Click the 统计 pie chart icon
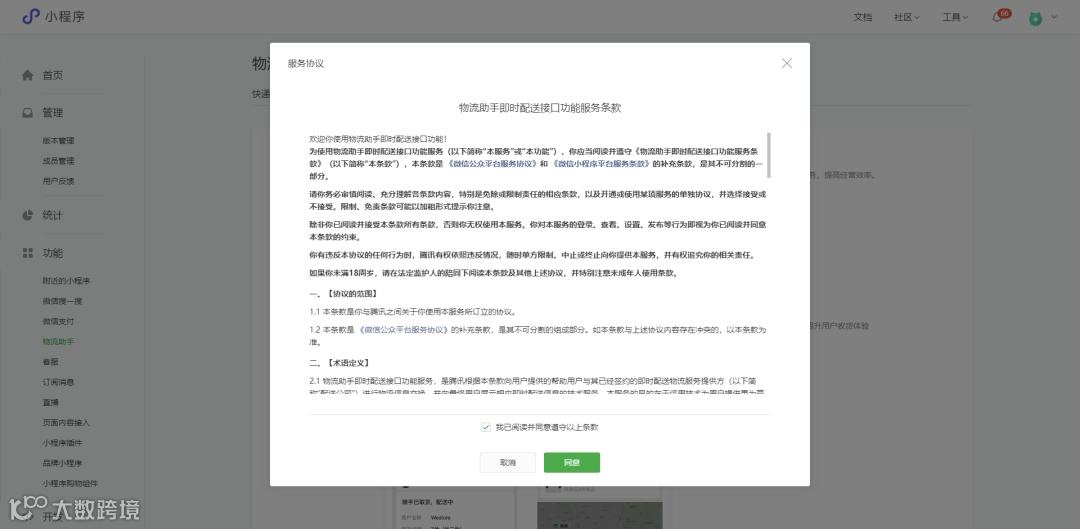The image size is (1080, 529). (x=28, y=215)
